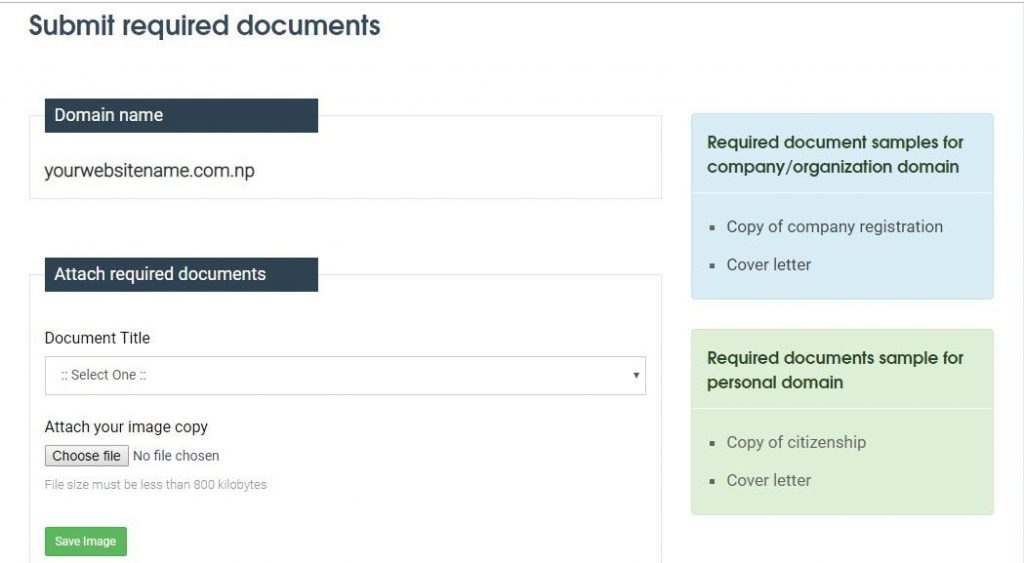Click the file size limit hint text
1024x563 pixels.
click(x=155, y=485)
